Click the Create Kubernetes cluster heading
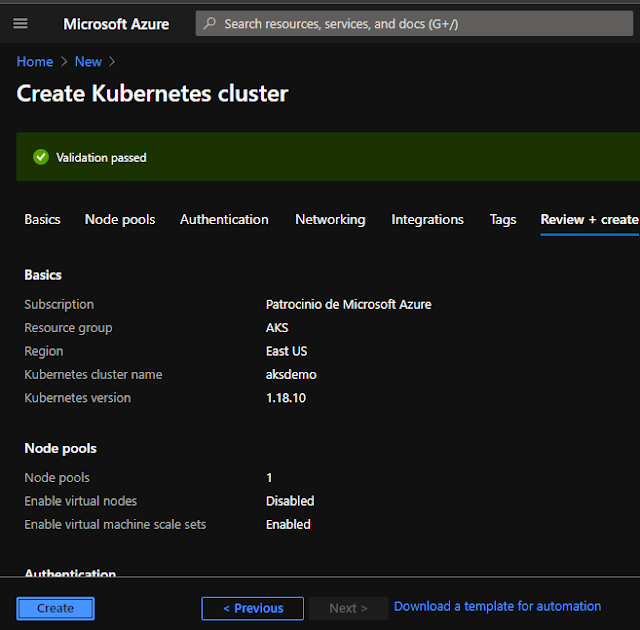This screenshot has width=640, height=630. [152, 93]
